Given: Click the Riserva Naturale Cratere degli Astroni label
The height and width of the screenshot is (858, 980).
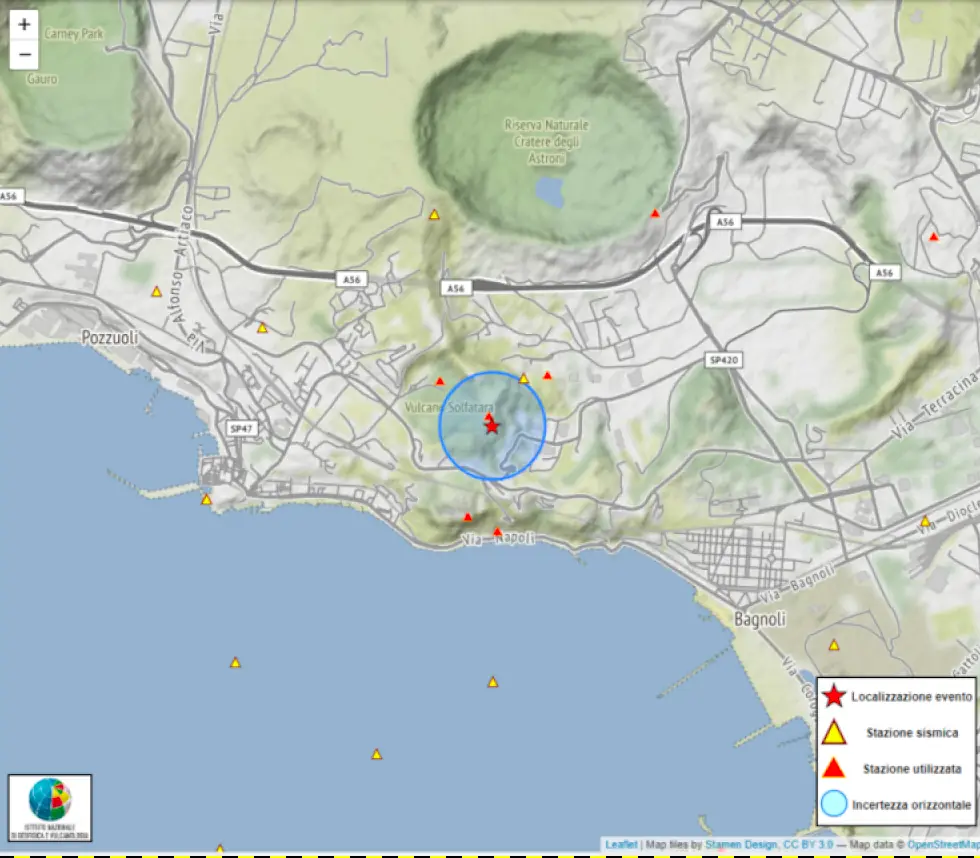Looking at the screenshot, I should point(547,142).
